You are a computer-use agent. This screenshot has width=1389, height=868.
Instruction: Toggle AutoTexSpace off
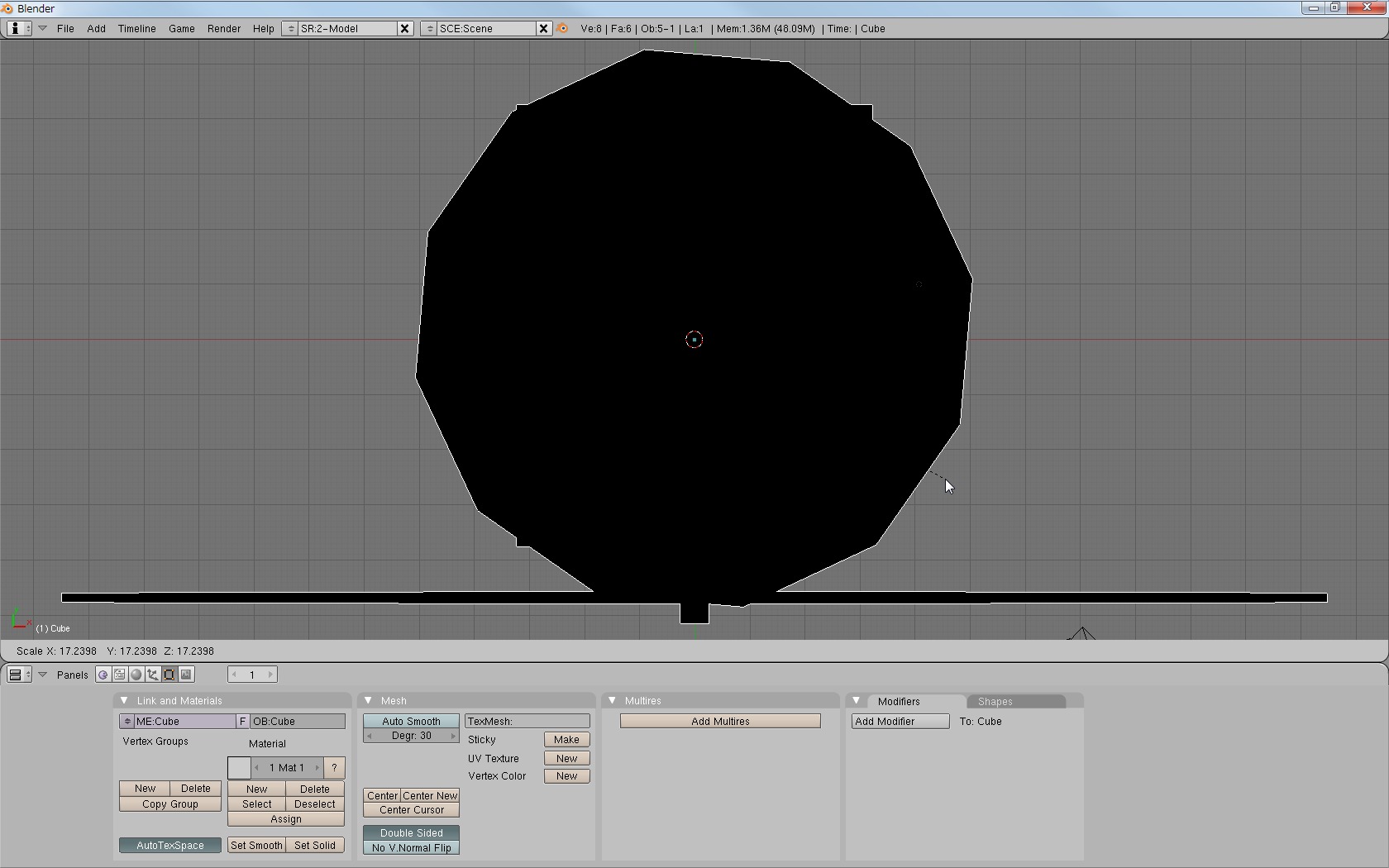[x=169, y=845]
